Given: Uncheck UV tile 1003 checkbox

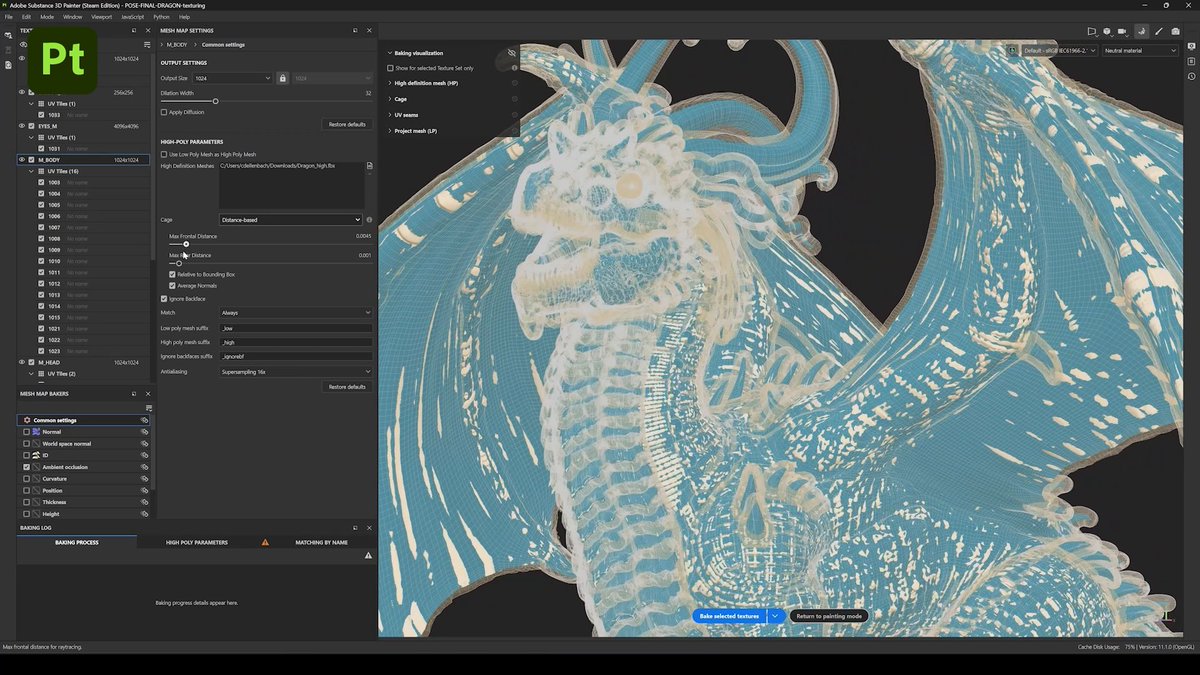Looking at the screenshot, I should coord(41,183).
